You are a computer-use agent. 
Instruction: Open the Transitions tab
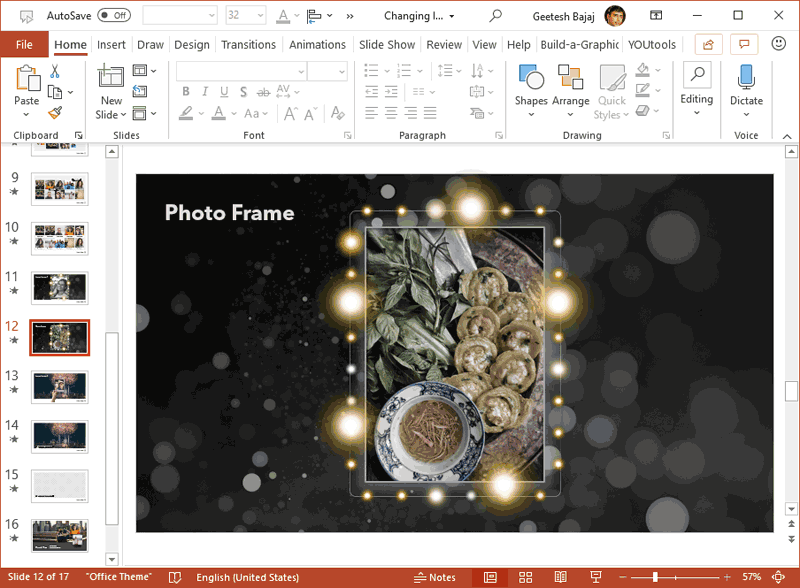(x=248, y=45)
